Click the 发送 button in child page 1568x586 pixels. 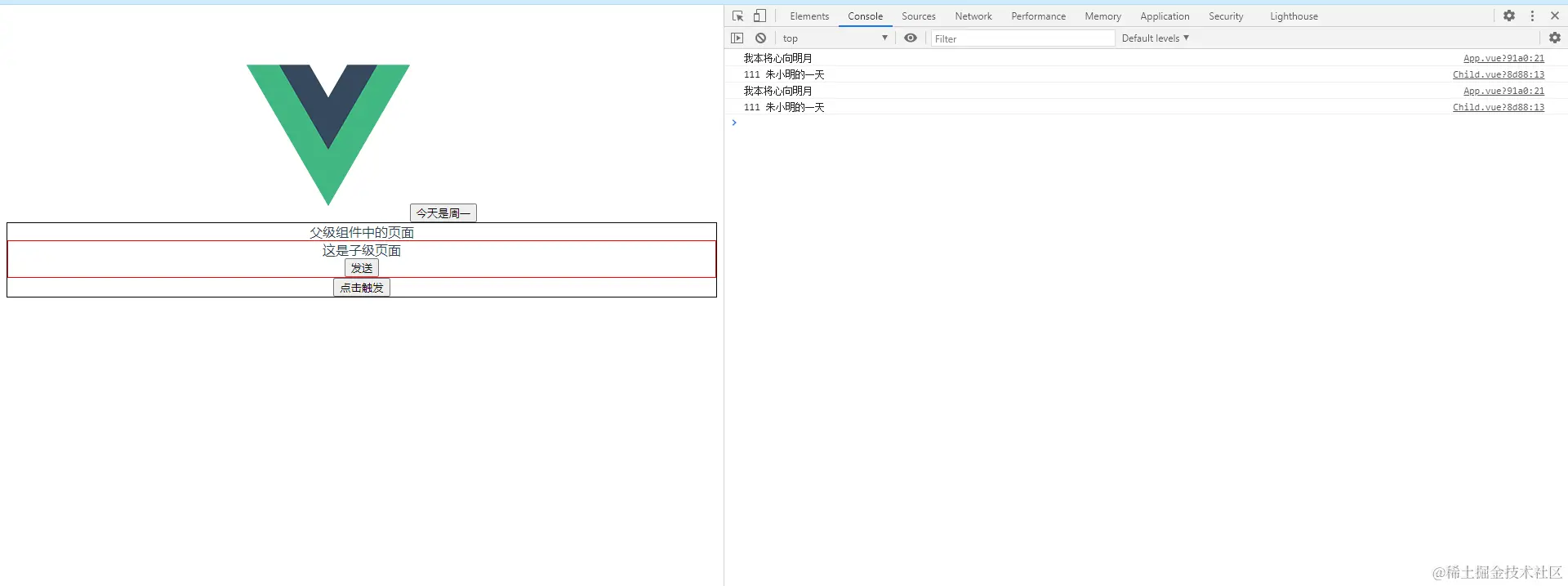pos(362,268)
